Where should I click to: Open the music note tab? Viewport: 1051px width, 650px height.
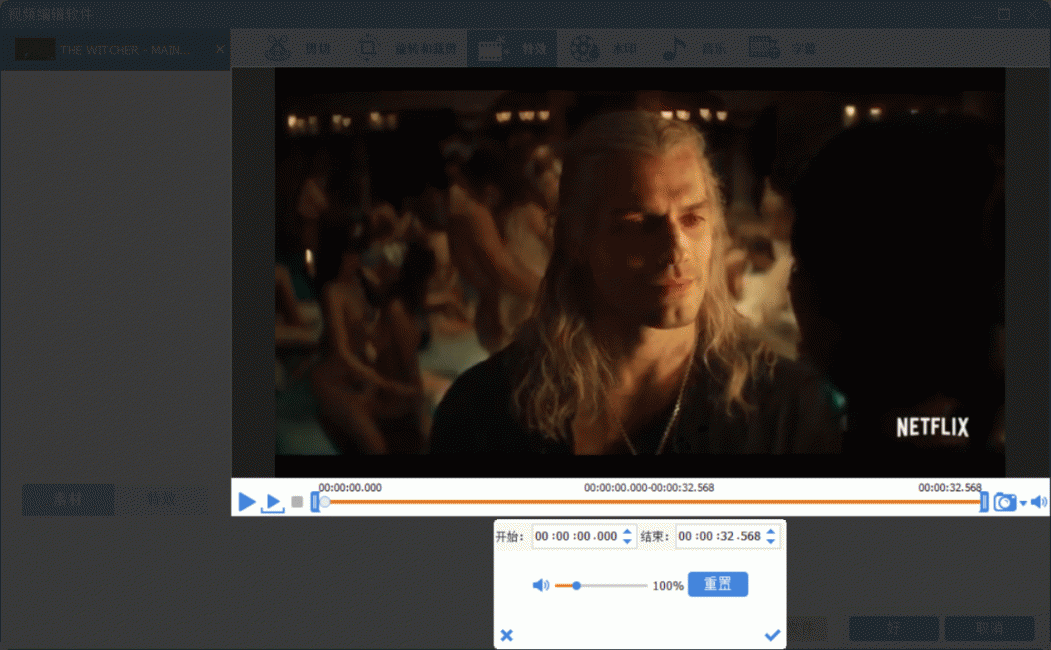pyautogui.click(x=694, y=49)
